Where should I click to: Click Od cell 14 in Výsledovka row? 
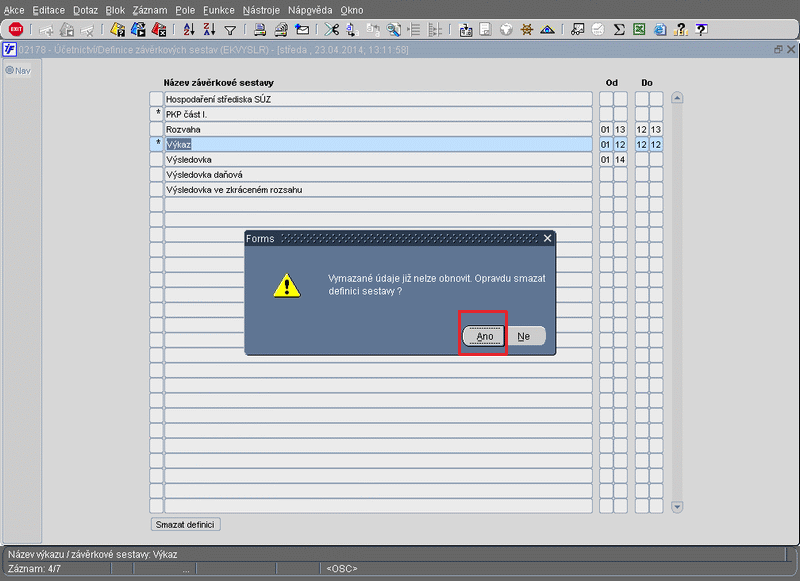(620, 160)
